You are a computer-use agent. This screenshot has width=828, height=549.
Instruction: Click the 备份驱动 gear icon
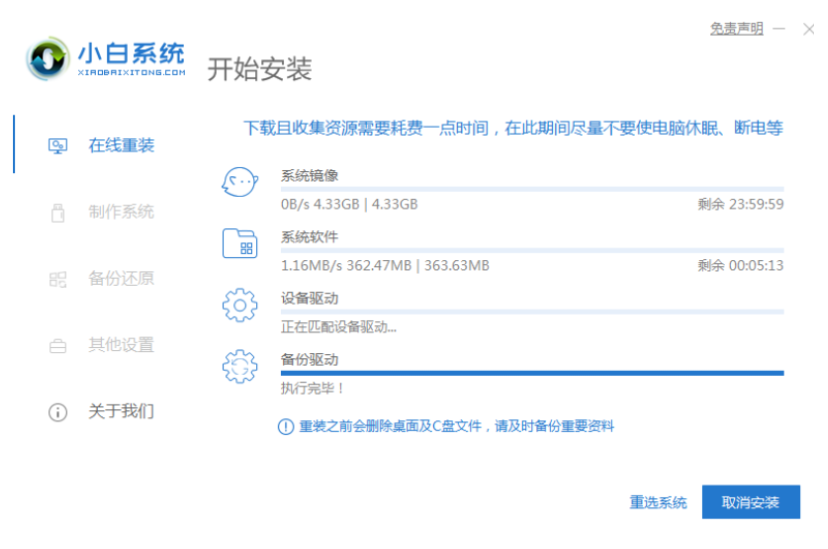(240, 366)
